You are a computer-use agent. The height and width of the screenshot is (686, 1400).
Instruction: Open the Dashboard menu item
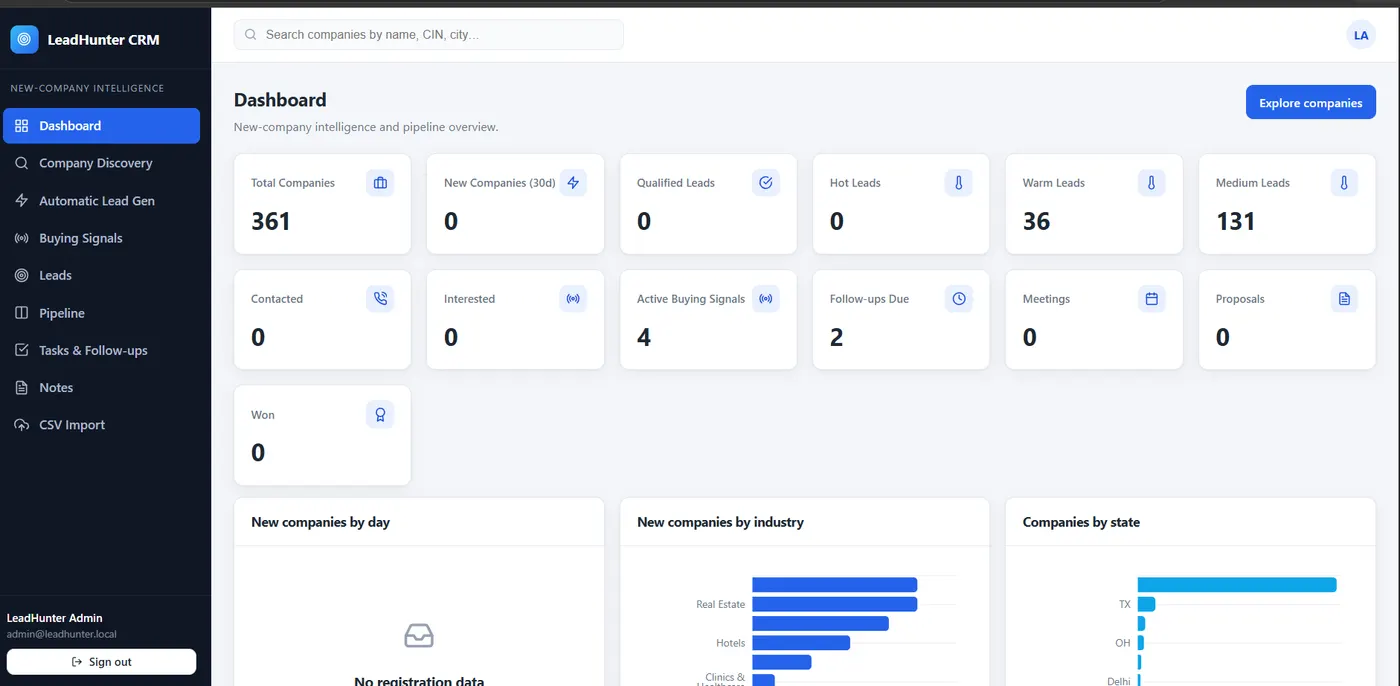101,126
